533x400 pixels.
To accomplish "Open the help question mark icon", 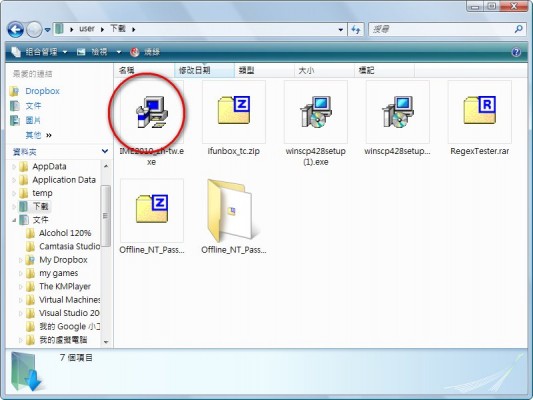I will pos(516,52).
